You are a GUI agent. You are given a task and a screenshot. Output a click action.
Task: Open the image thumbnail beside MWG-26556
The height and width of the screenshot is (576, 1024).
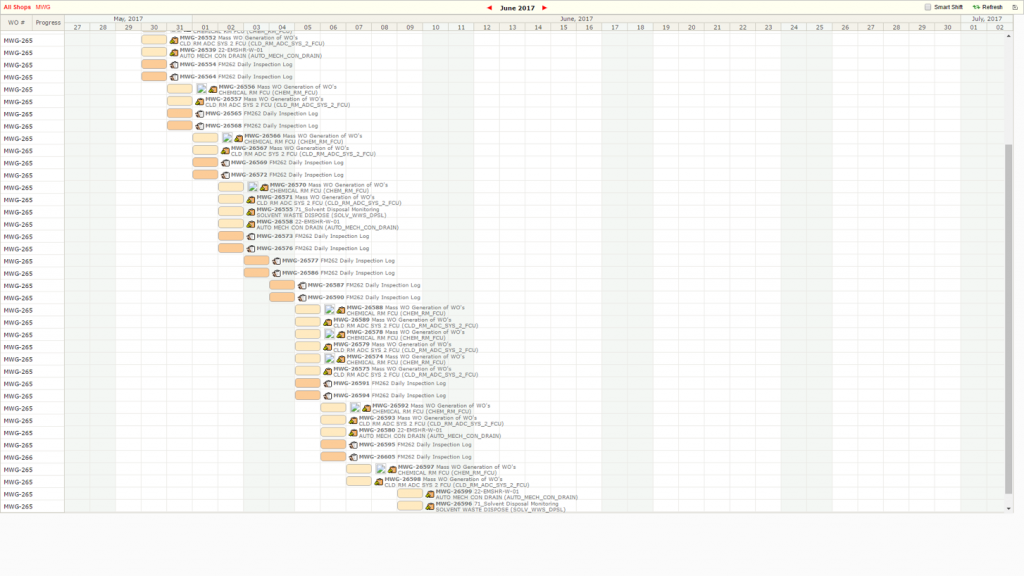202,89
